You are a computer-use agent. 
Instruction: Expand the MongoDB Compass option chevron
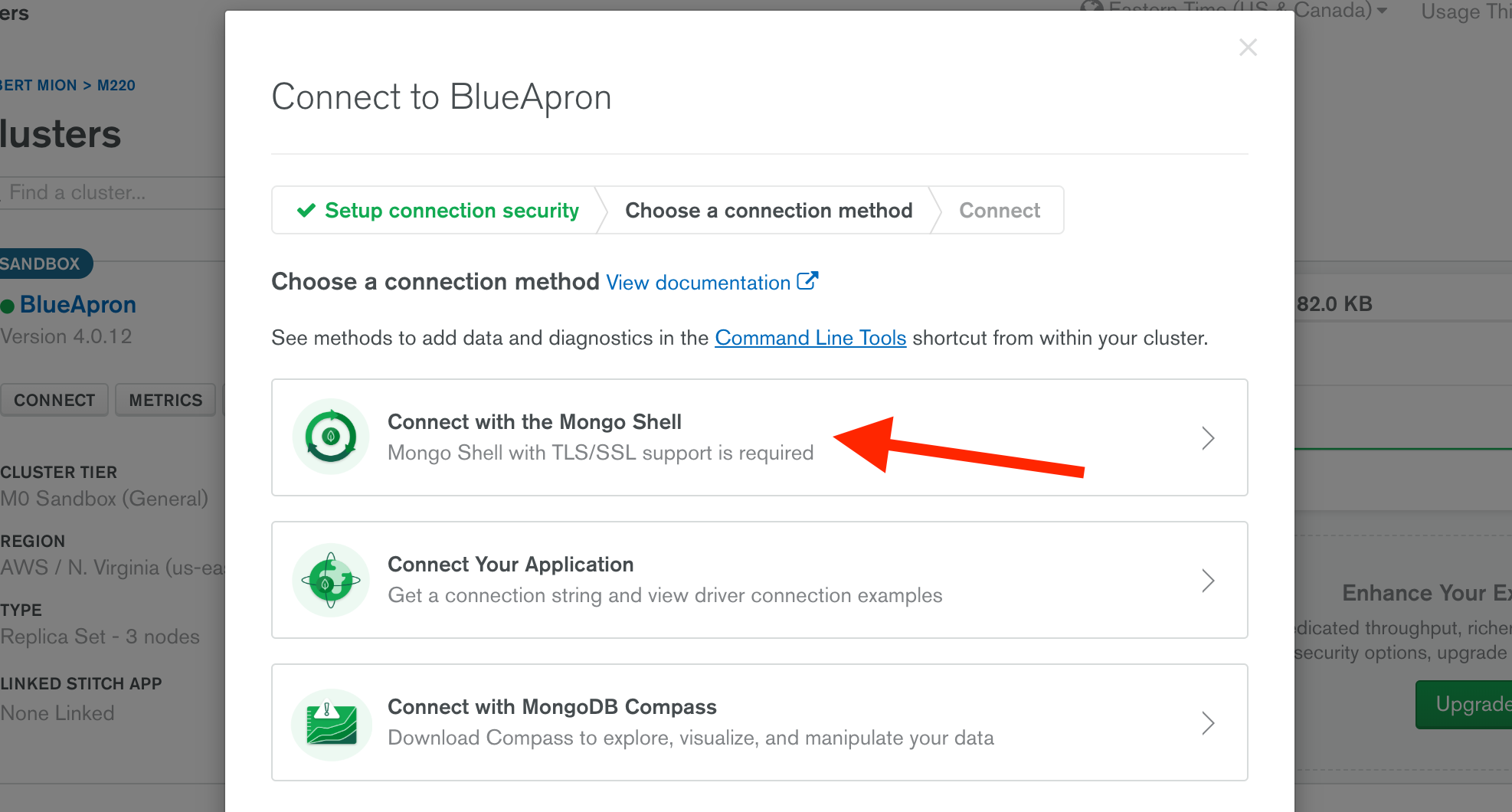pyautogui.click(x=1208, y=723)
